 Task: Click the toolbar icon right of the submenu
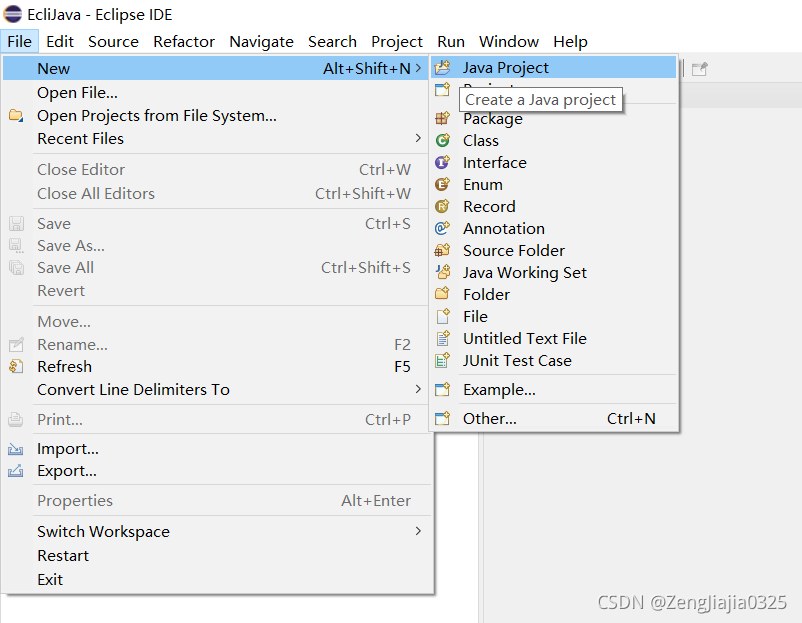(x=699, y=69)
